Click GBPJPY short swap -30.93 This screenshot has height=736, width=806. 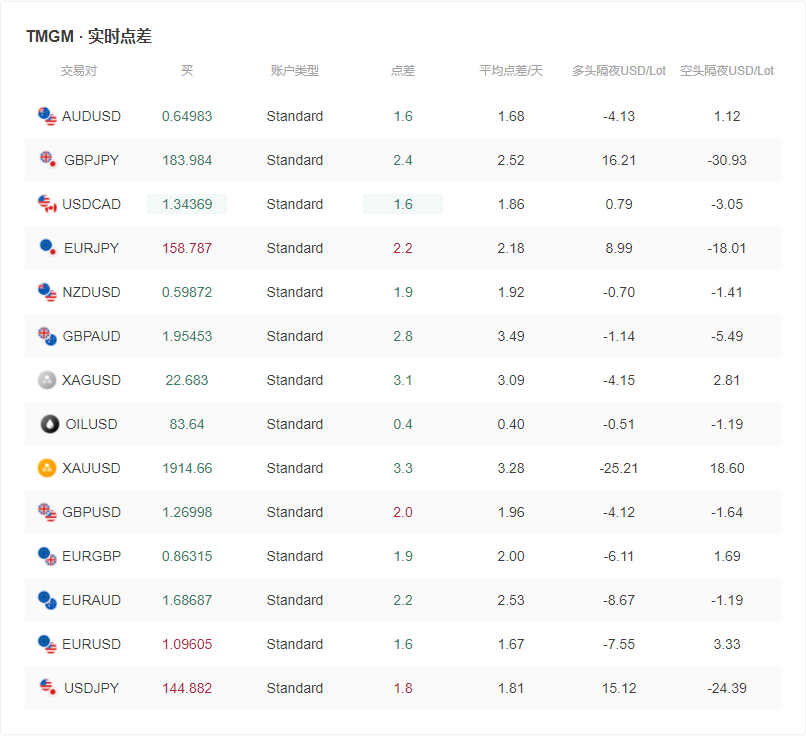click(x=727, y=160)
